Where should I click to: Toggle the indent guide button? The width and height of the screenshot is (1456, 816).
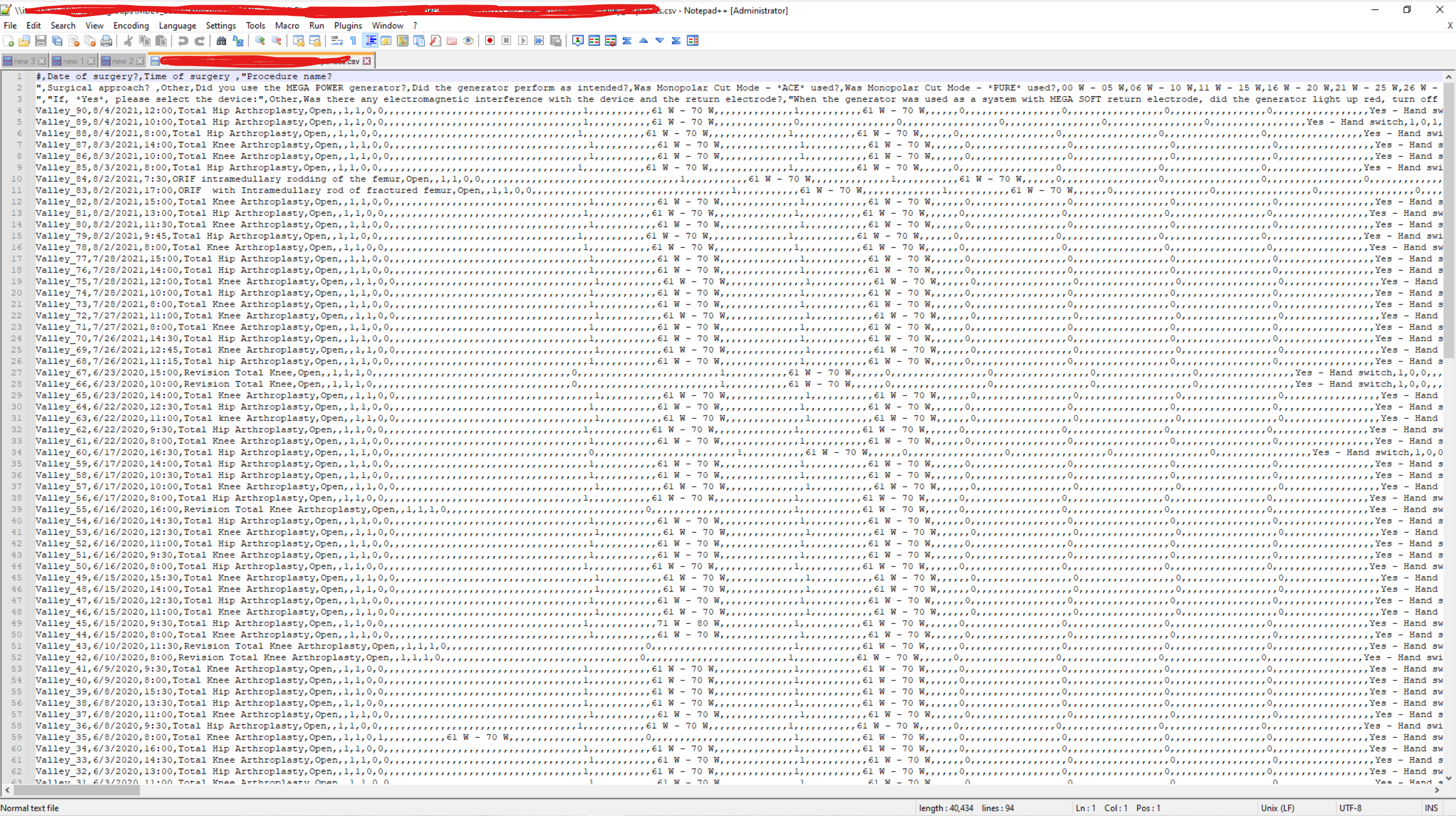pos(370,40)
